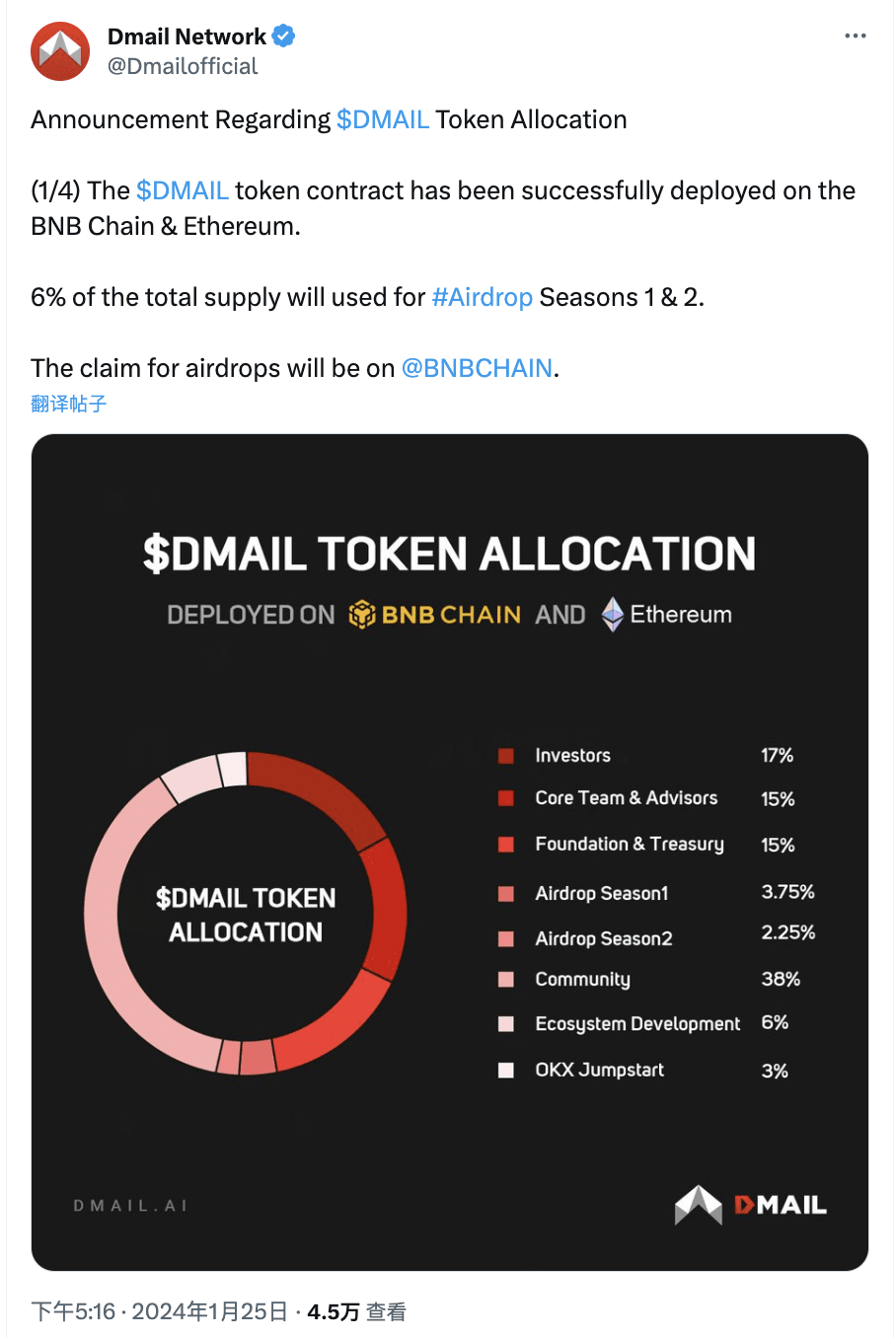Click the donut chart center text

coord(244,915)
